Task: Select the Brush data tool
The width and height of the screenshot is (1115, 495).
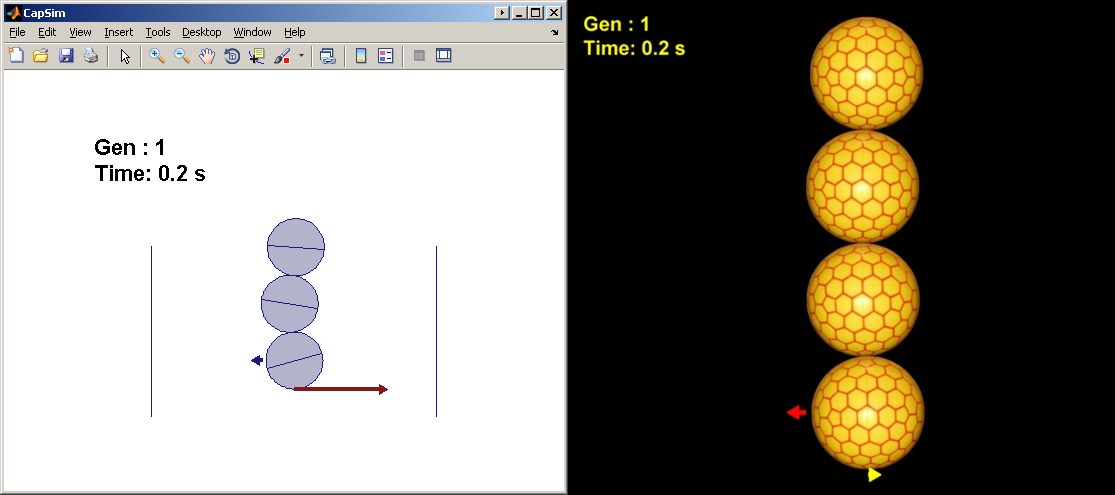Action: click(x=282, y=55)
